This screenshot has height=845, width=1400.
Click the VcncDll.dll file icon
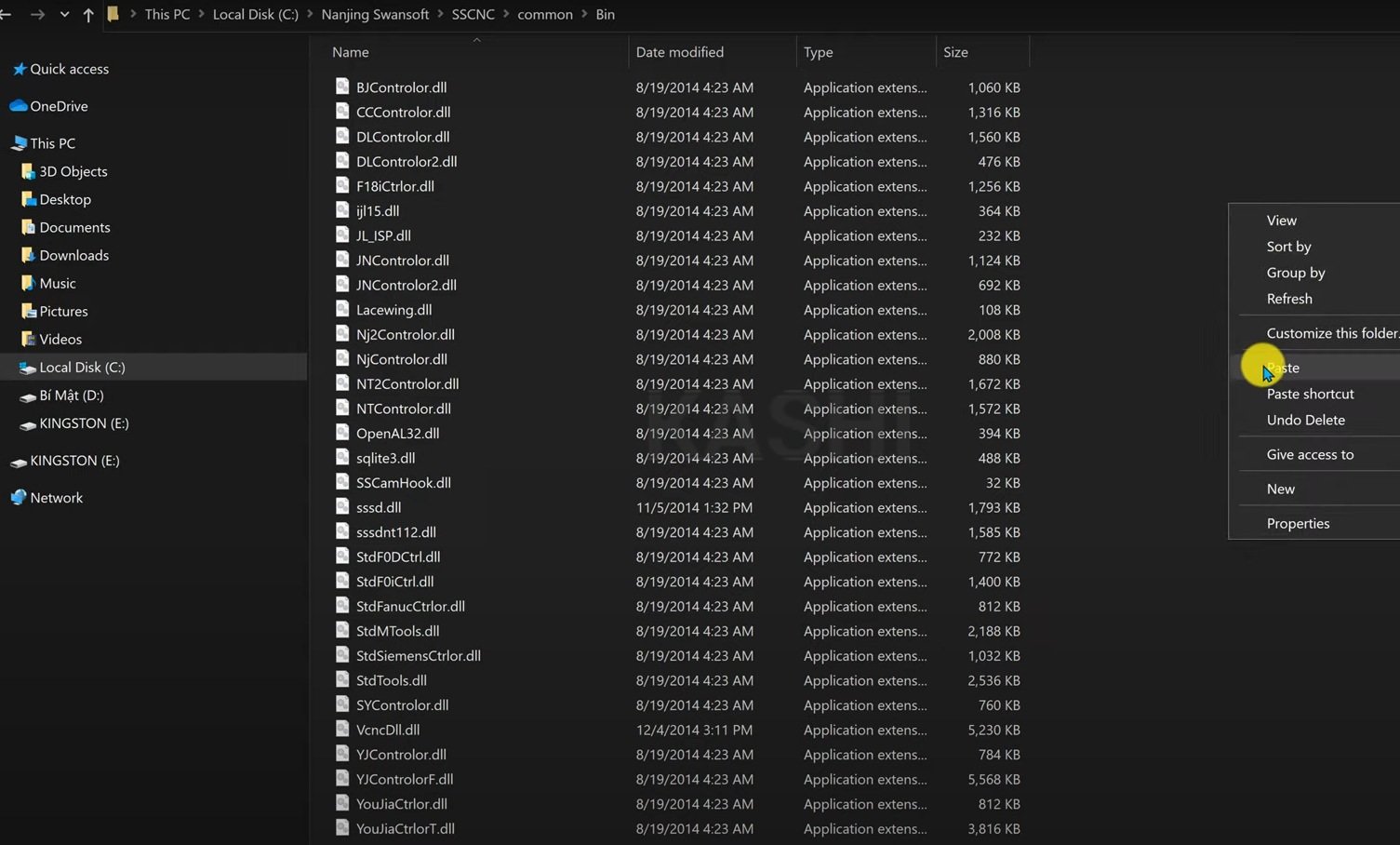coord(342,730)
